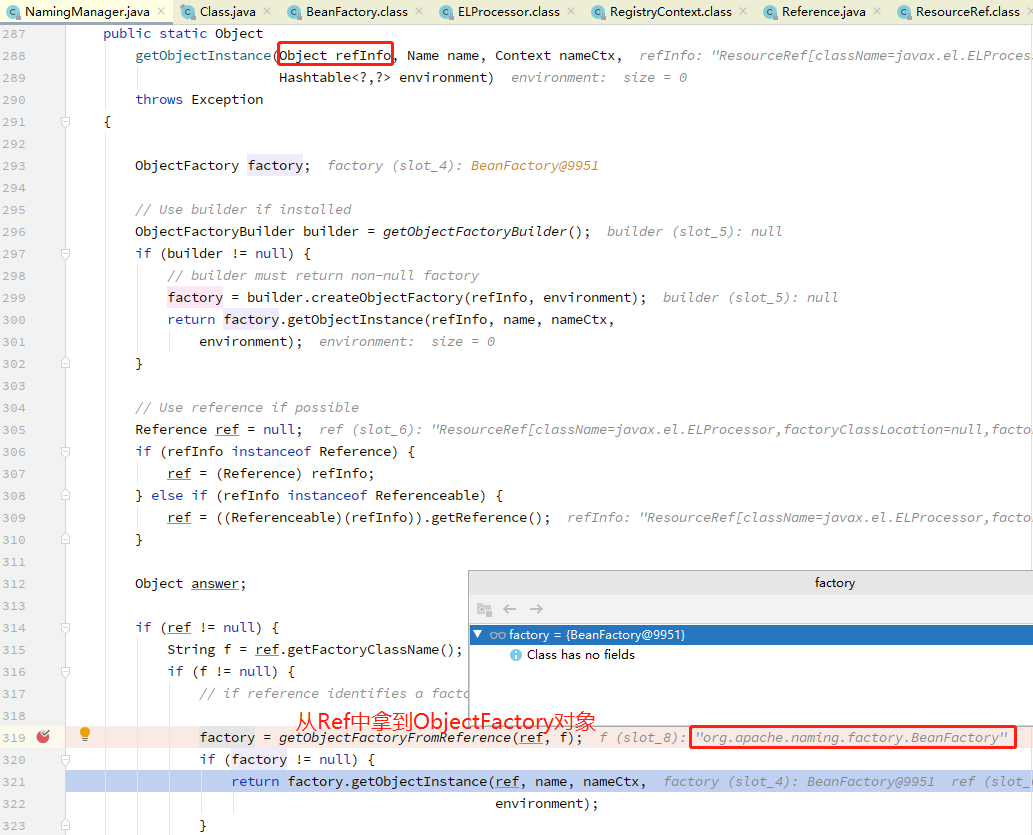Click the add-to-watches icon in factory popup

484,609
